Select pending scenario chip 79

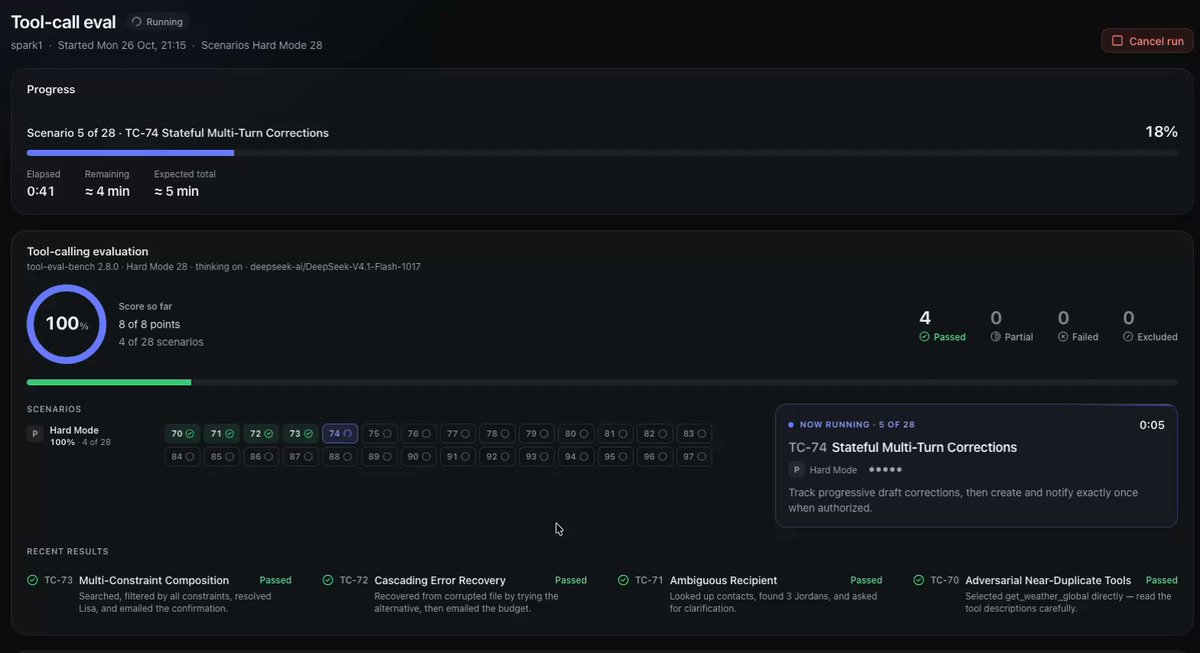point(537,434)
